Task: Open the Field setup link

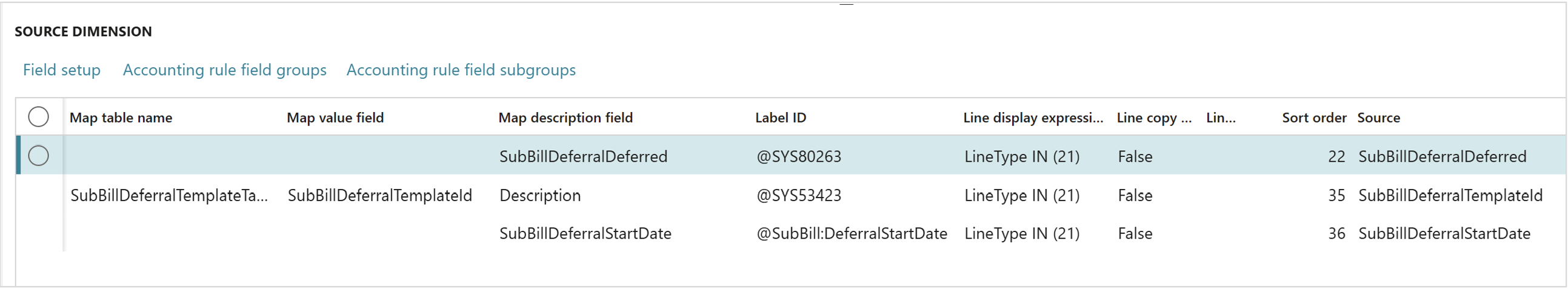Action: 61,70
